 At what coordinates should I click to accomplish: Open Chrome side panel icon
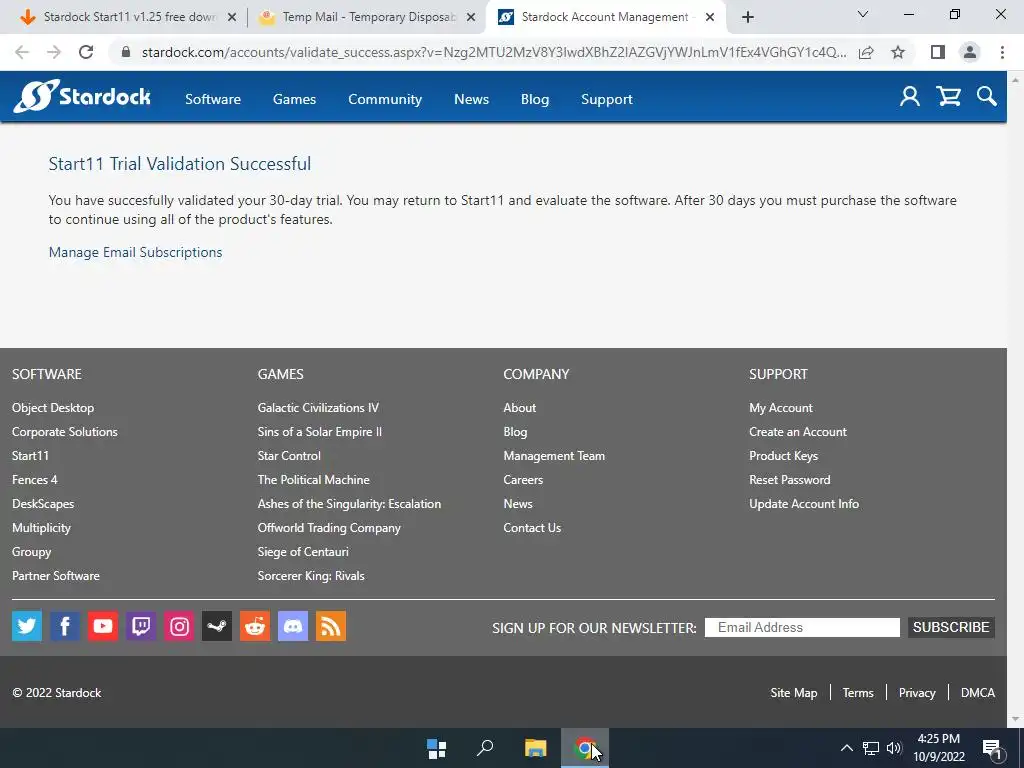click(x=938, y=52)
